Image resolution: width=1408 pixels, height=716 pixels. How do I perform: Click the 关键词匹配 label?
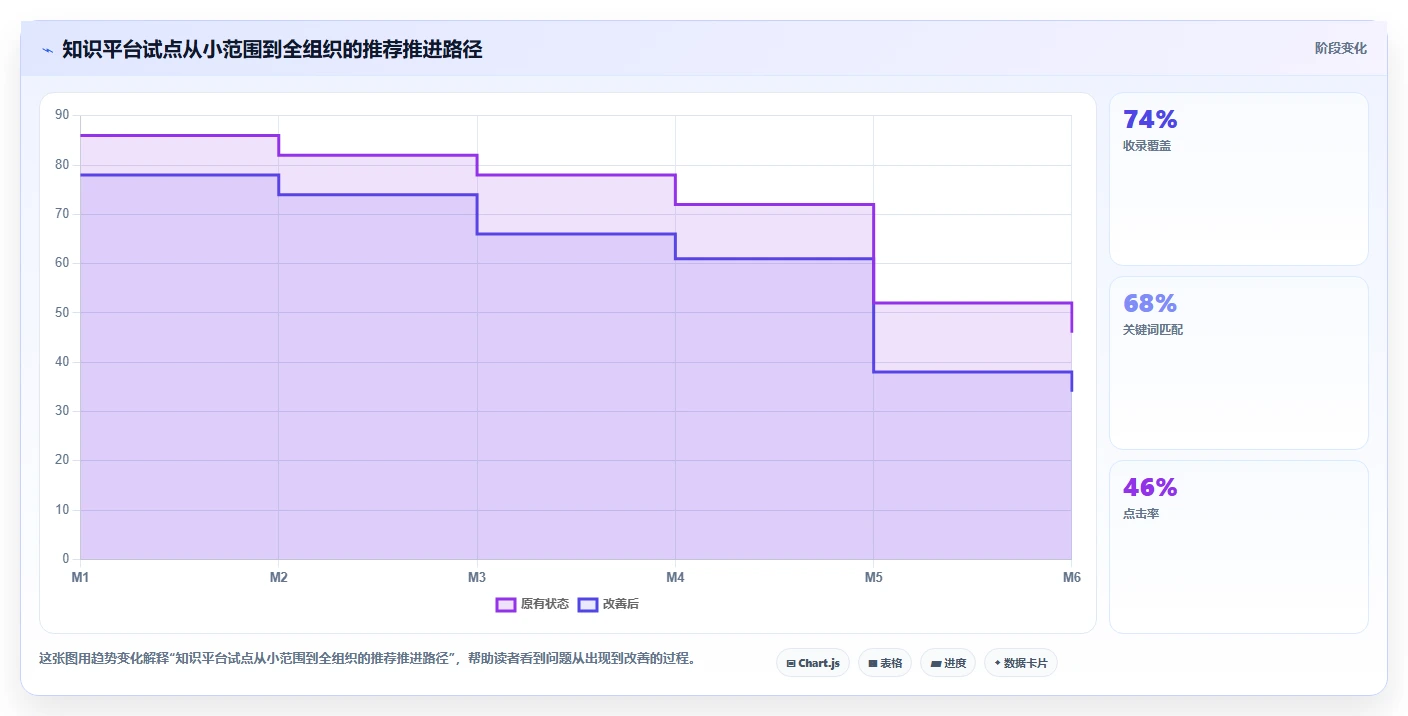1153,330
